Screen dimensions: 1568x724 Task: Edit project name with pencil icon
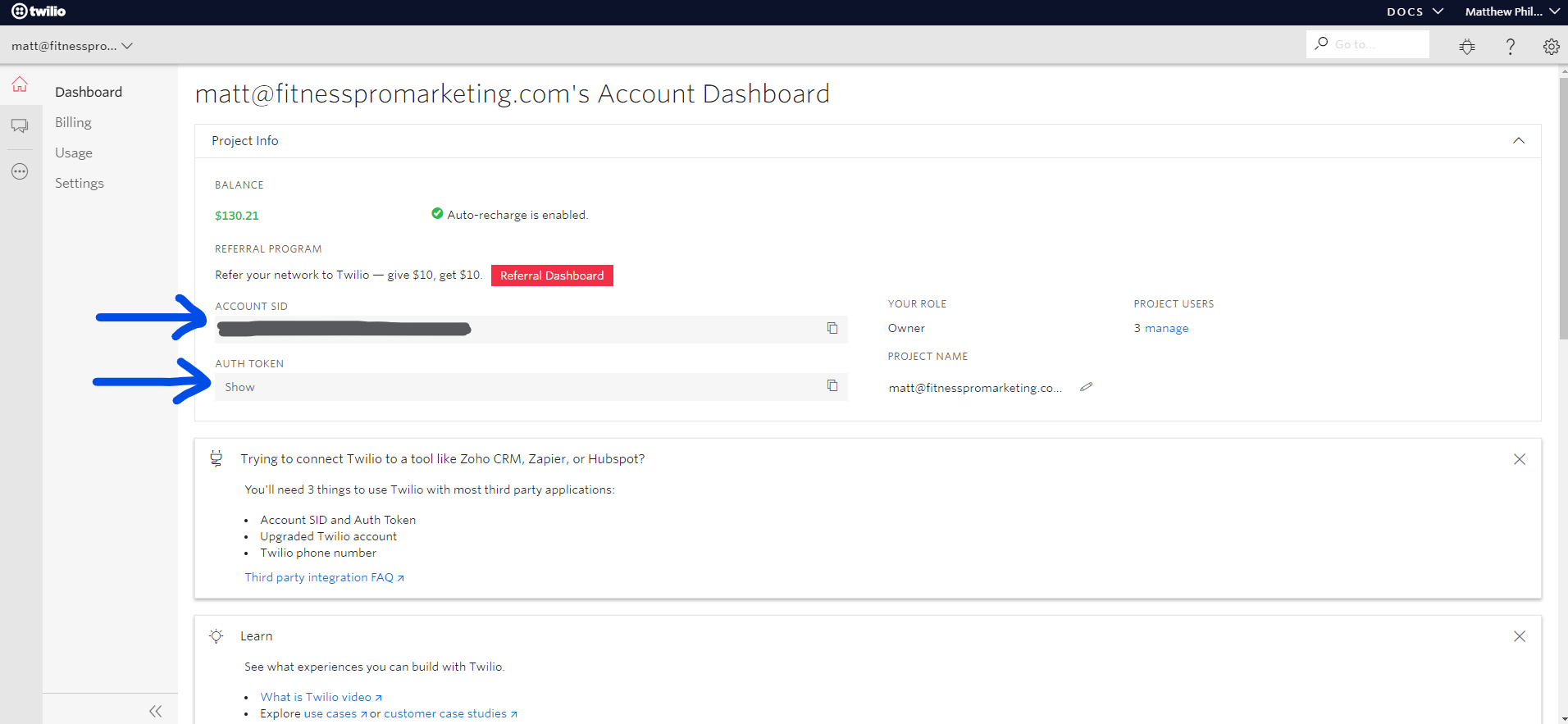[x=1087, y=387]
